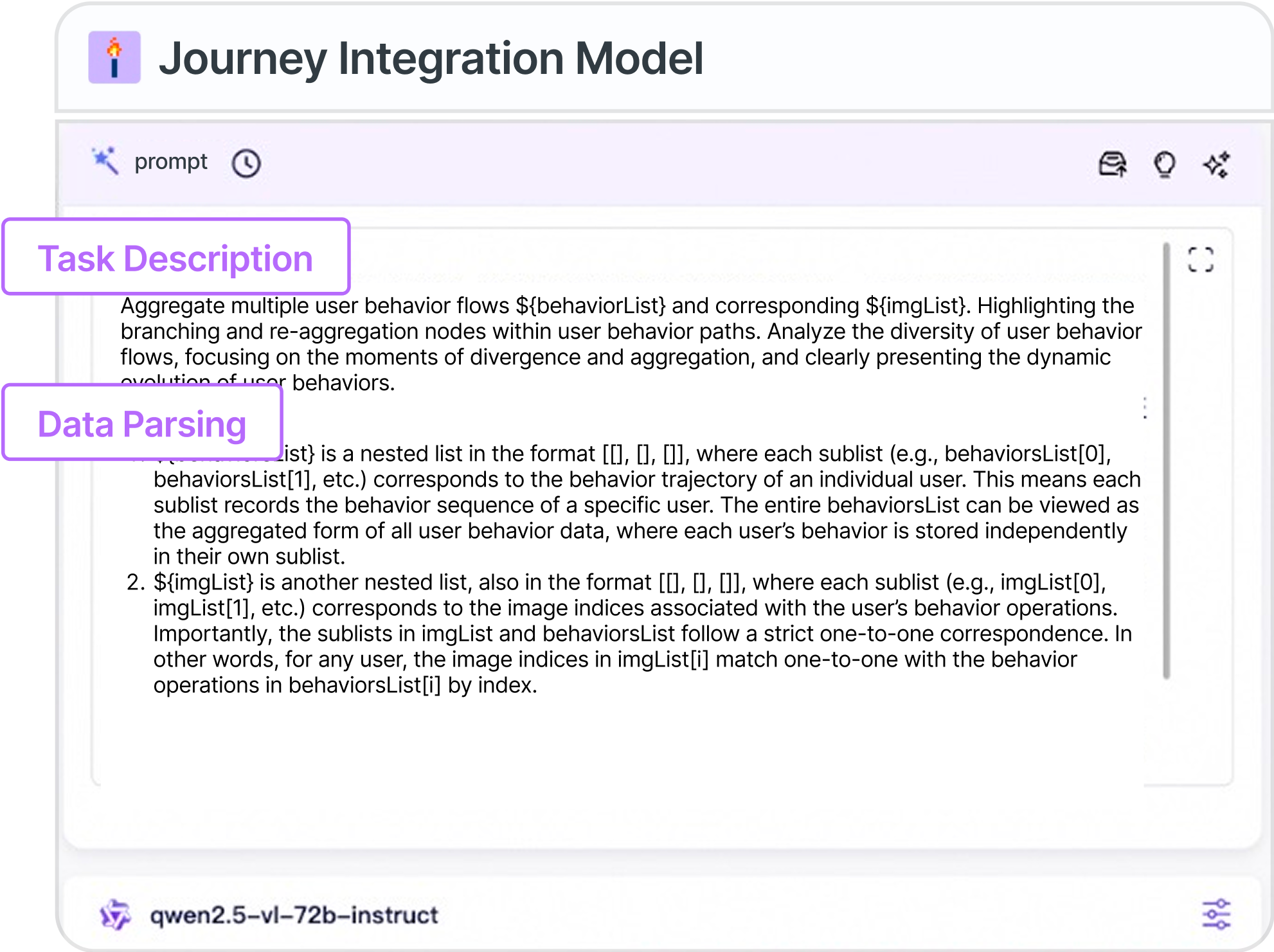Click the Task Description label
1274x952 pixels.
[x=175, y=258]
